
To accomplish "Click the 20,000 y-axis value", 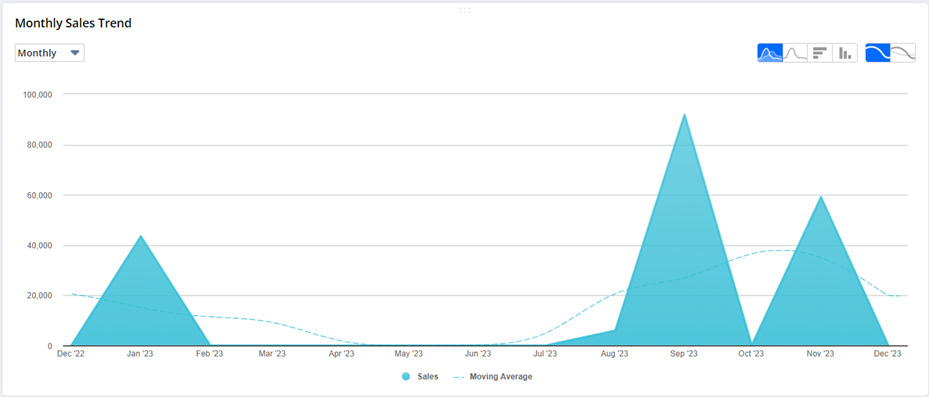I will point(40,296).
